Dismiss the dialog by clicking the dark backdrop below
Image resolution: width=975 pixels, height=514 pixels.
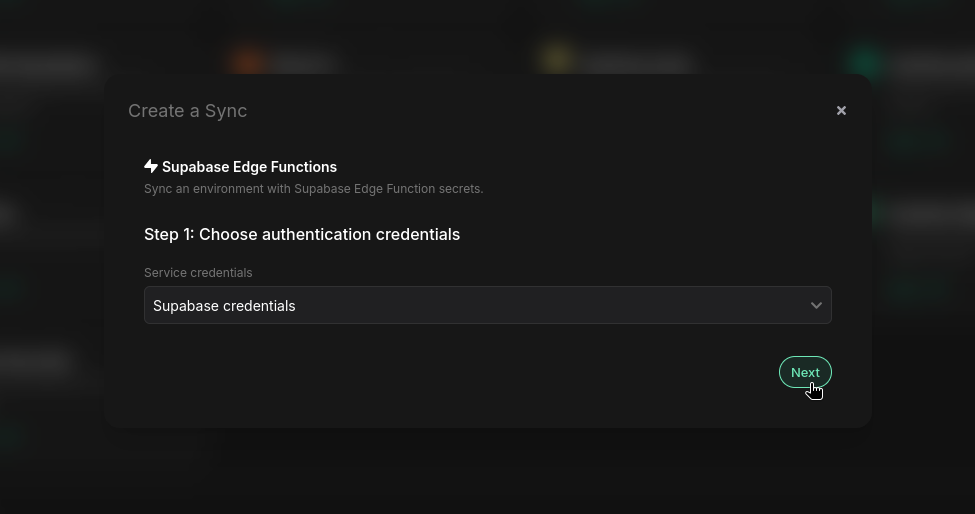click(488, 472)
